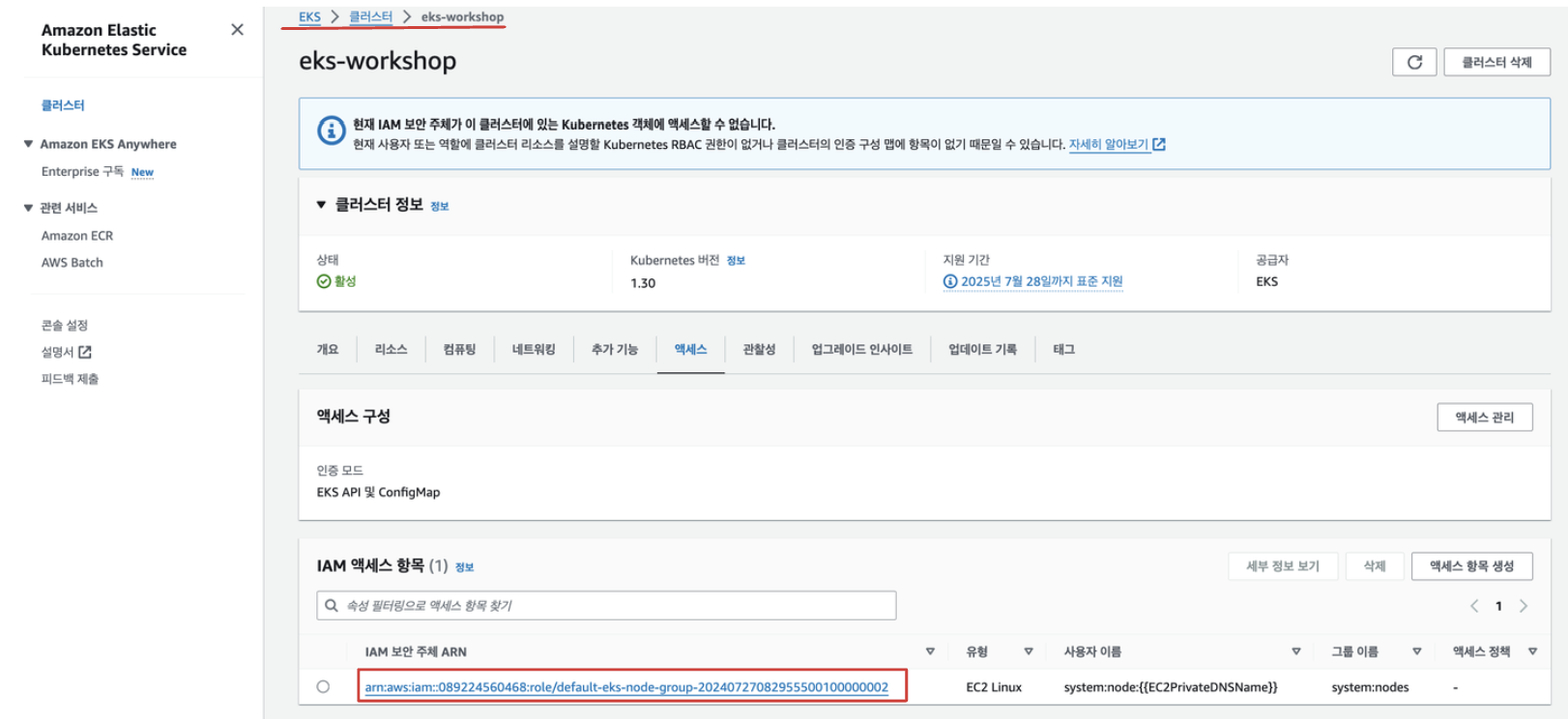The image size is (1568, 719).
Task: Select the default-eks-node-group row radio button
Action: click(x=323, y=687)
